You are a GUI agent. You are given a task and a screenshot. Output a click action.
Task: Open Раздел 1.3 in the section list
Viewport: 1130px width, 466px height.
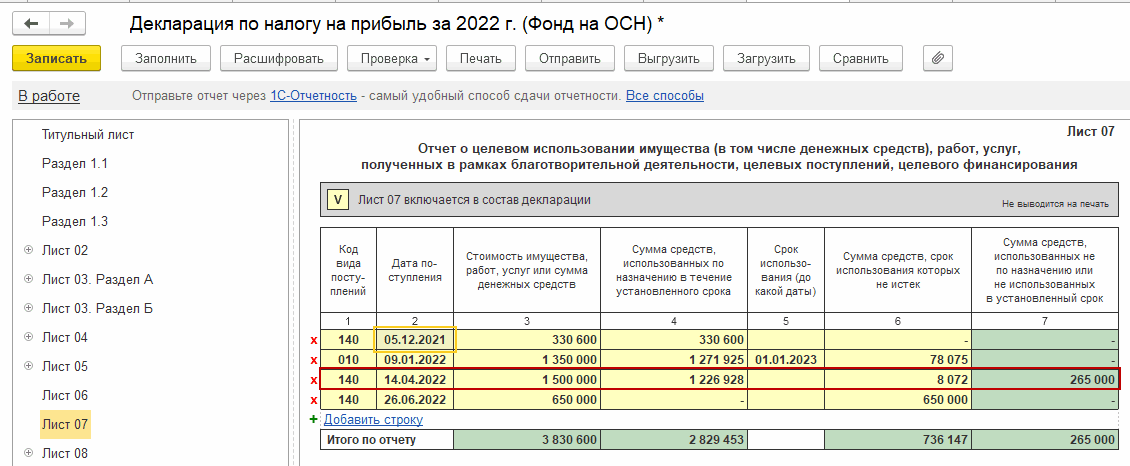tap(75, 221)
